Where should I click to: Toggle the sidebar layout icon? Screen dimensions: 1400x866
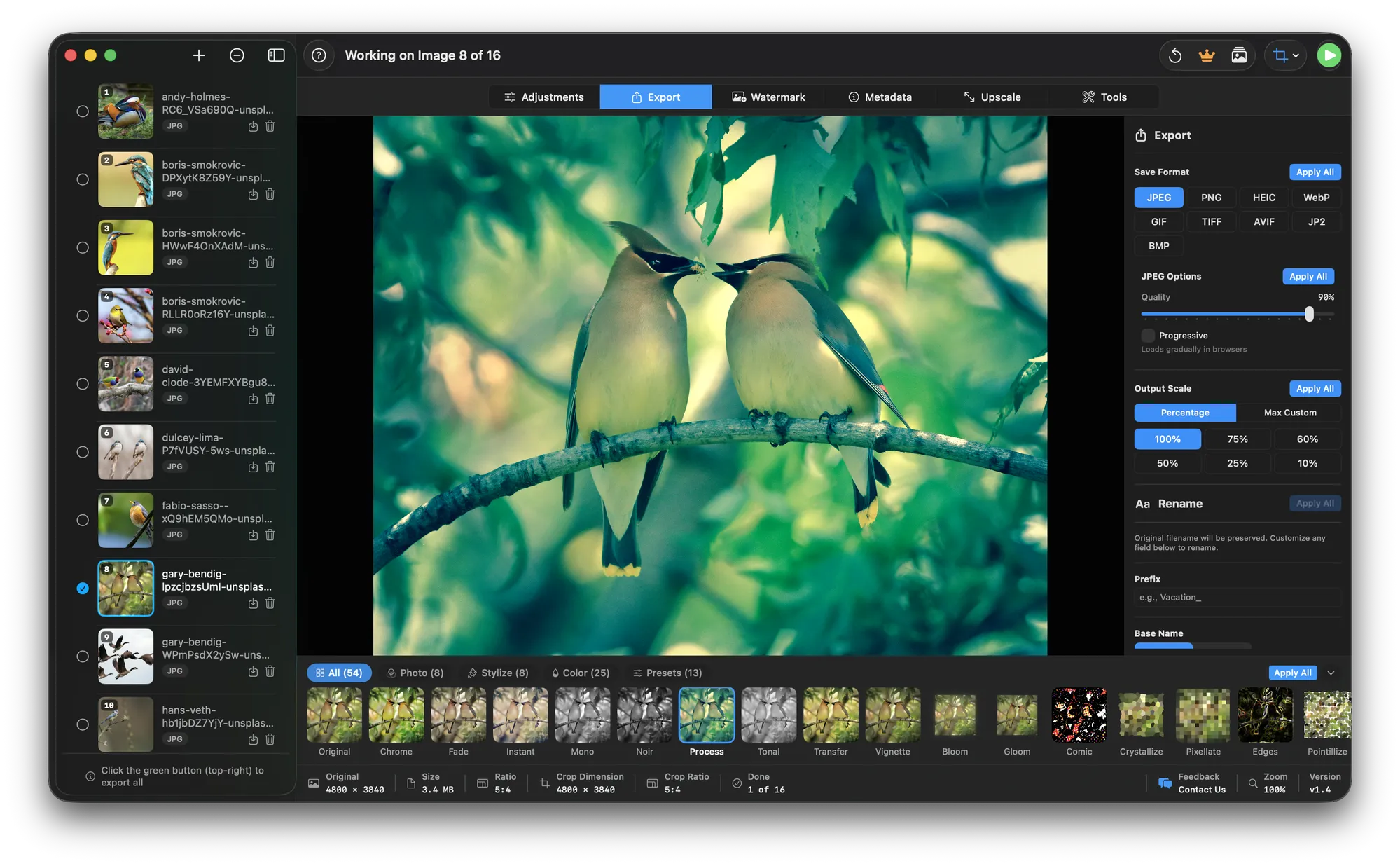point(276,55)
